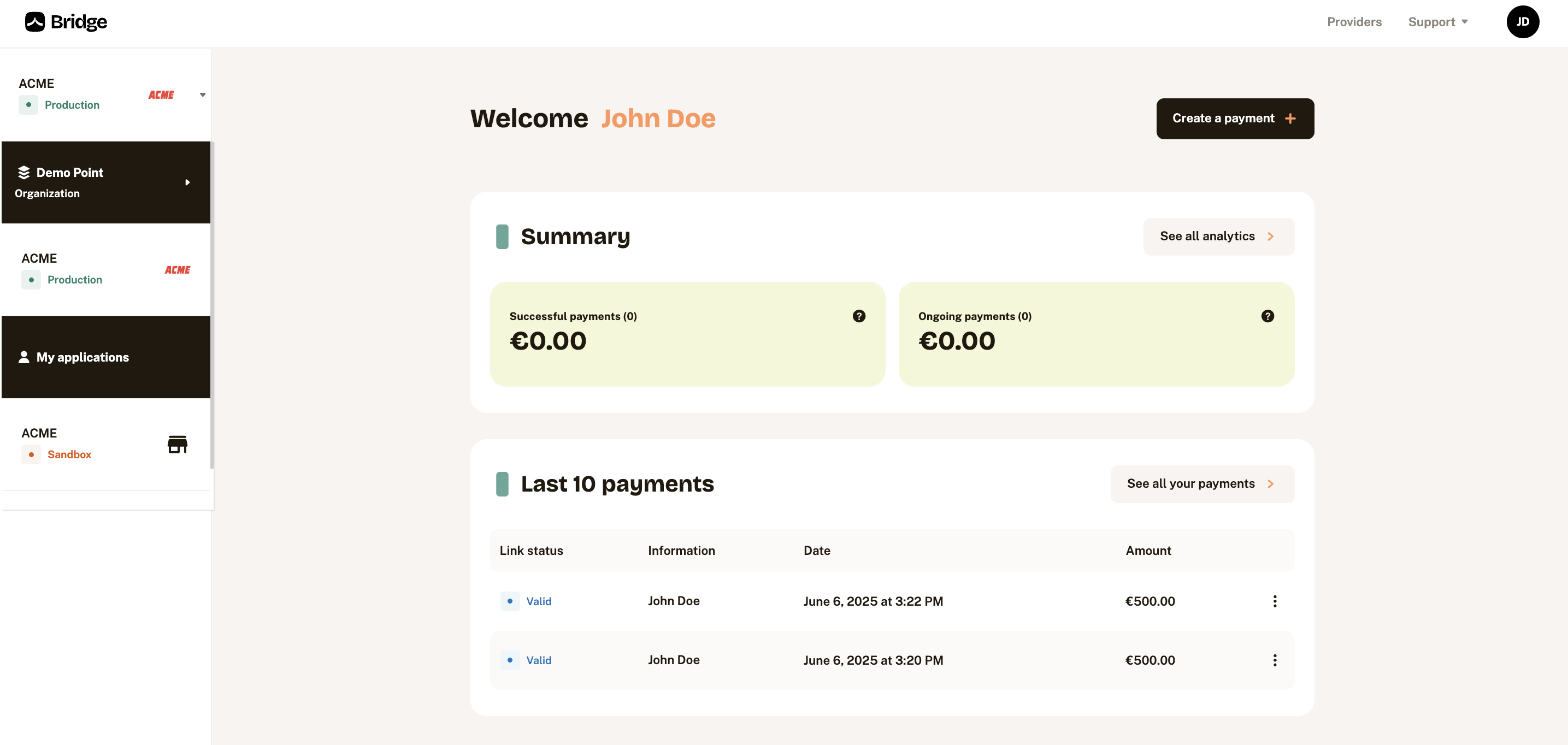Click the Bridge brand name link
1568x745 pixels.
coord(79,22)
